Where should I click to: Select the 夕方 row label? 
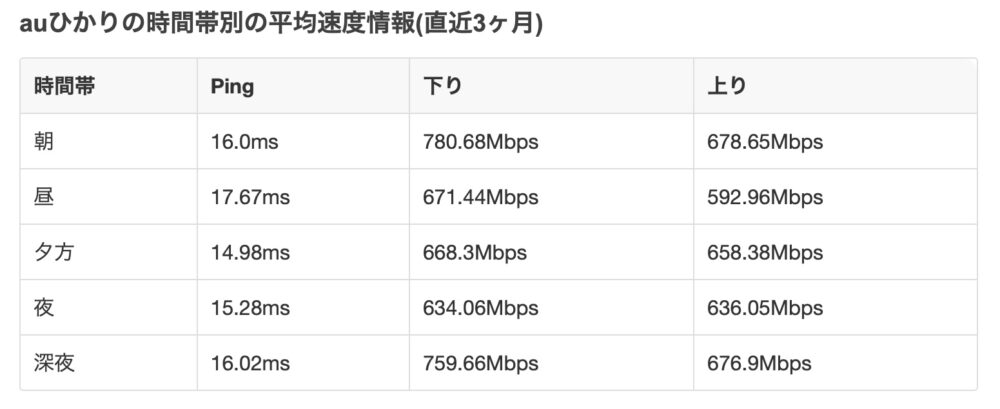[x=54, y=252]
